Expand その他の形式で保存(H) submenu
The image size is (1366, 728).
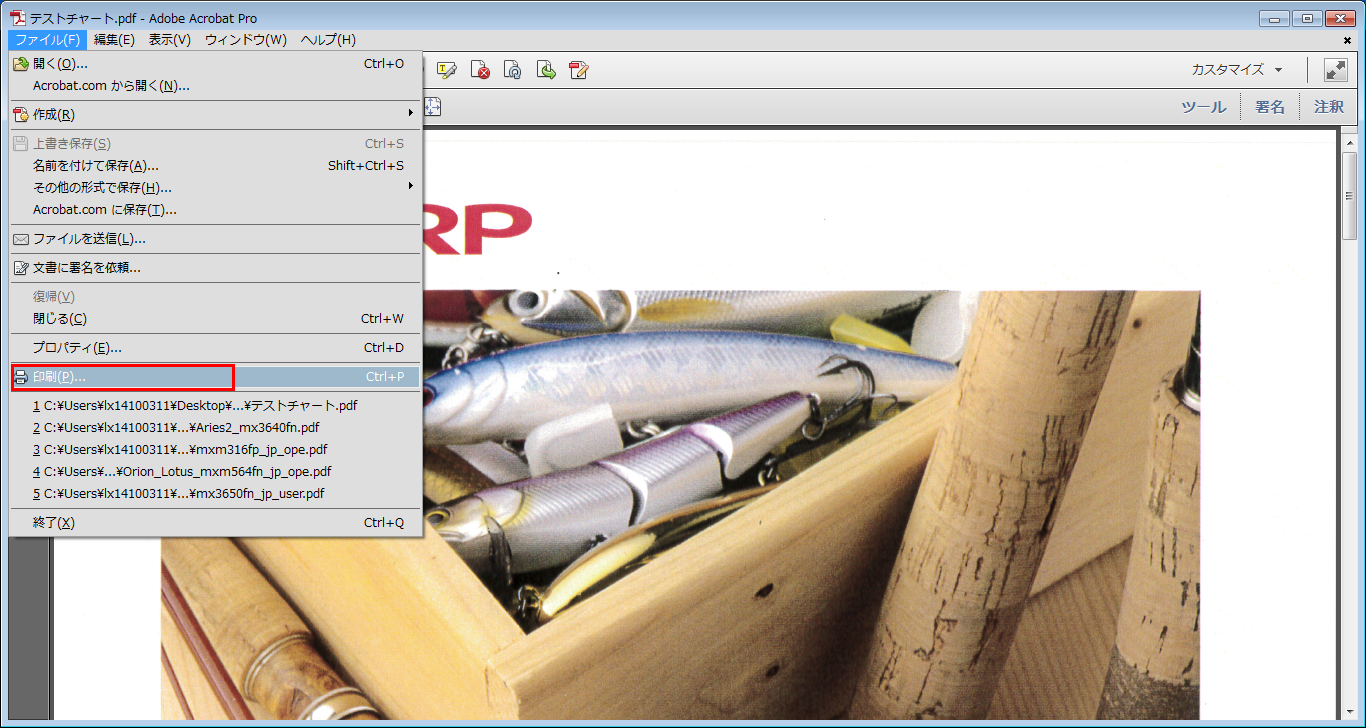tap(215, 187)
